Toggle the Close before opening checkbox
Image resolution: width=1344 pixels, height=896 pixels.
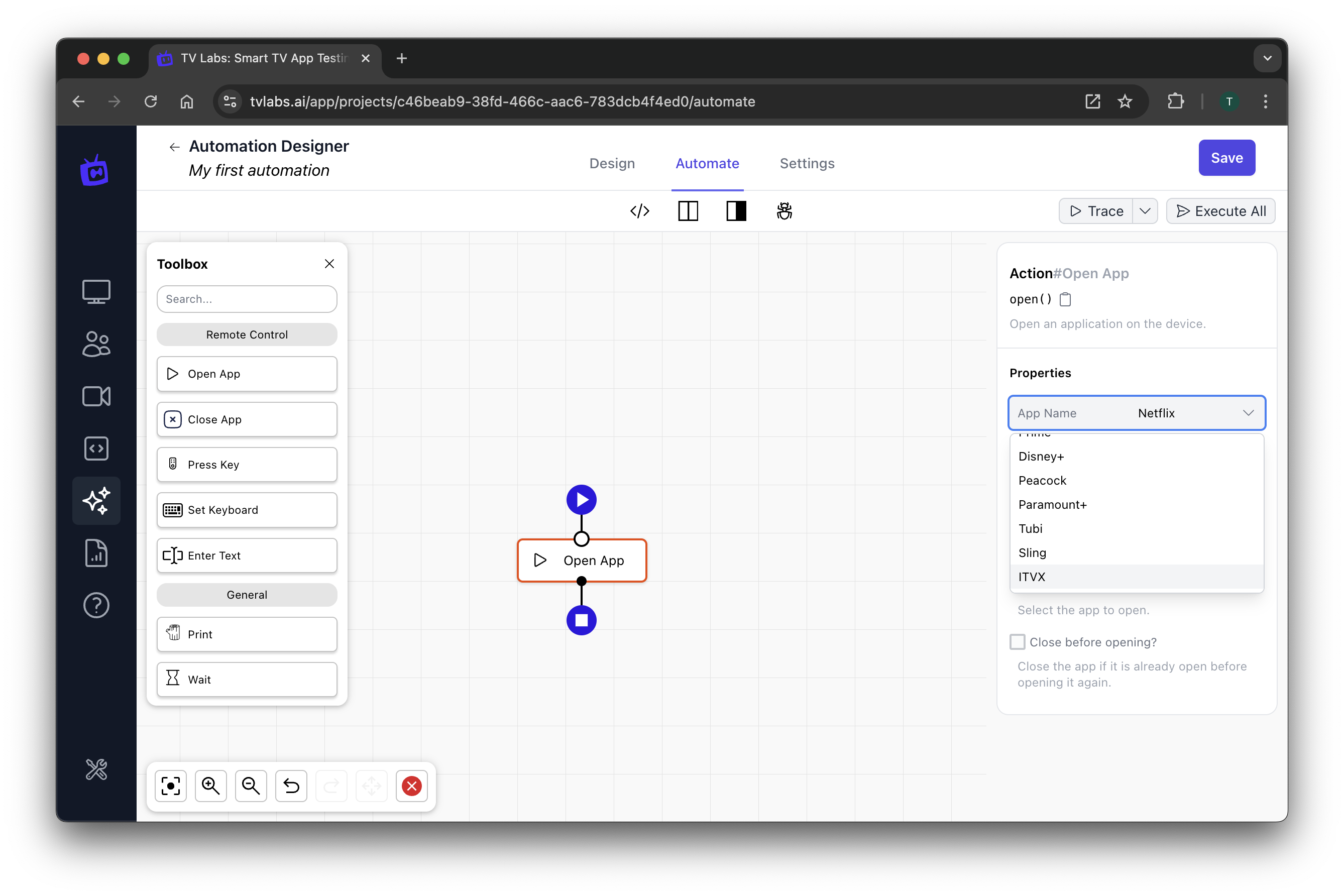click(1018, 641)
